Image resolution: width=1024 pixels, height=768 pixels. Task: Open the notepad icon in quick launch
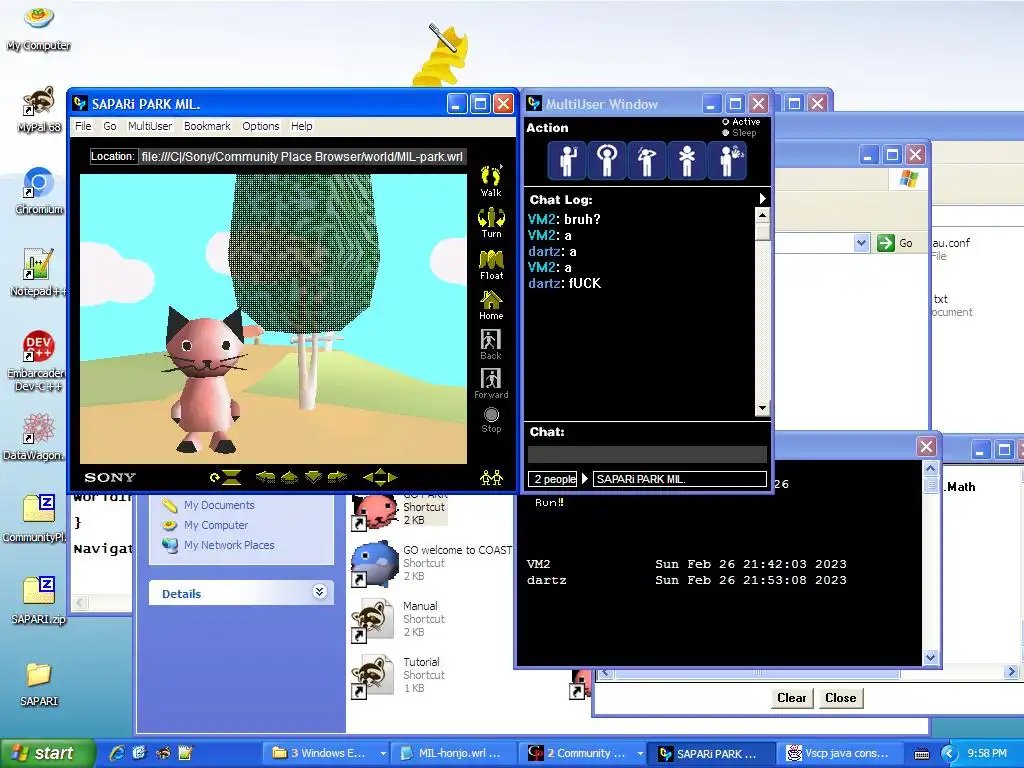click(x=185, y=753)
